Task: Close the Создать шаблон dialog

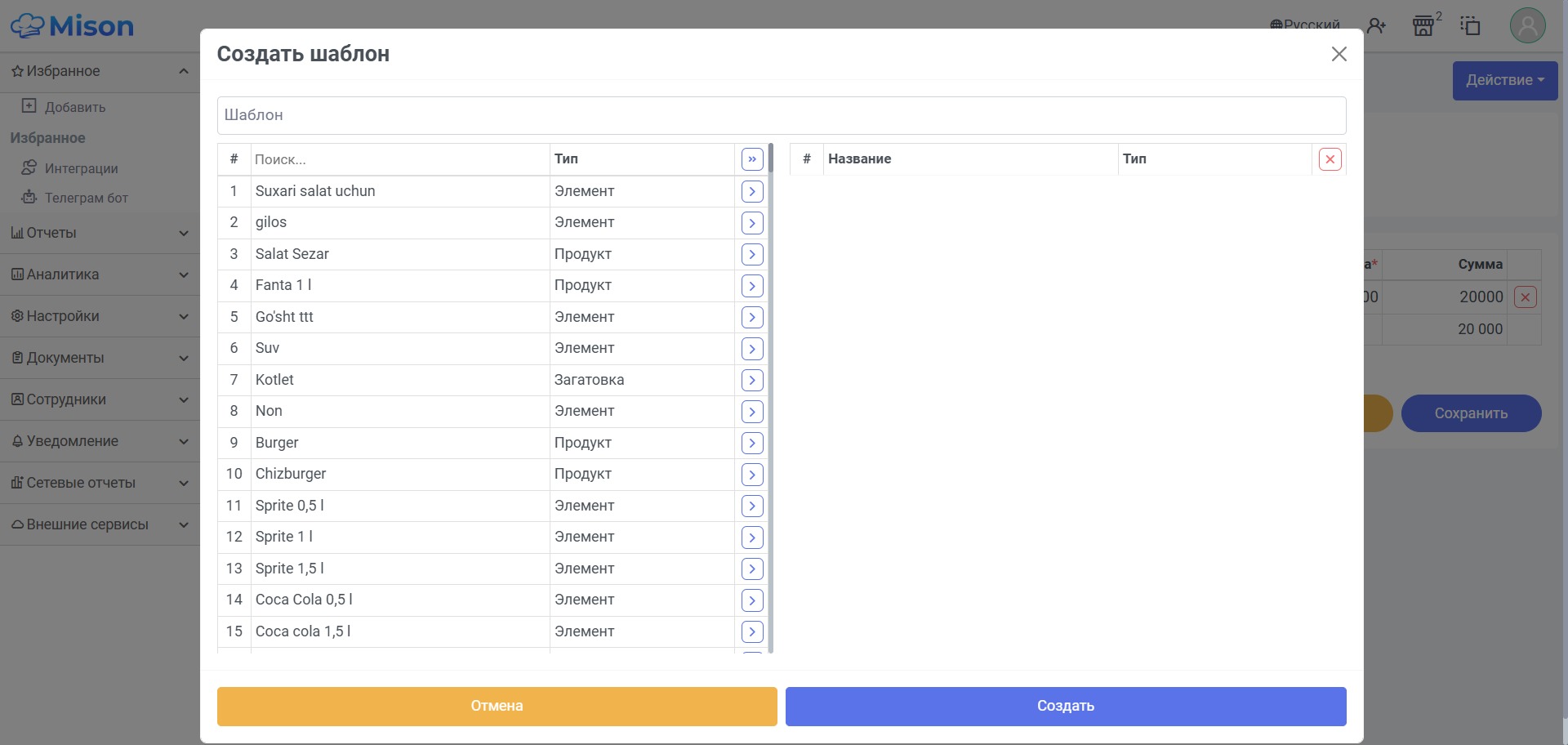Action: (x=1339, y=54)
